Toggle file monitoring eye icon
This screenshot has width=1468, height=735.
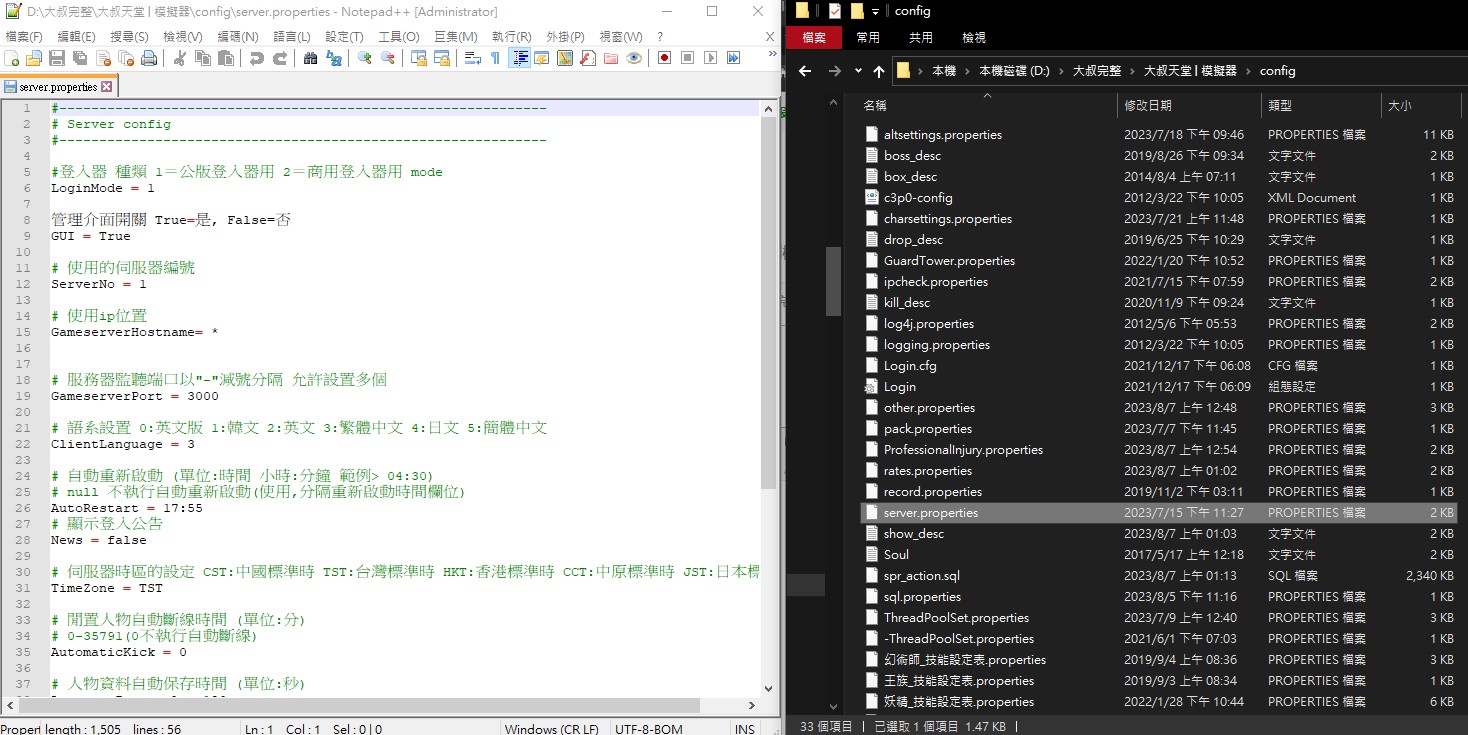pyautogui.click(x=634, y=58)
